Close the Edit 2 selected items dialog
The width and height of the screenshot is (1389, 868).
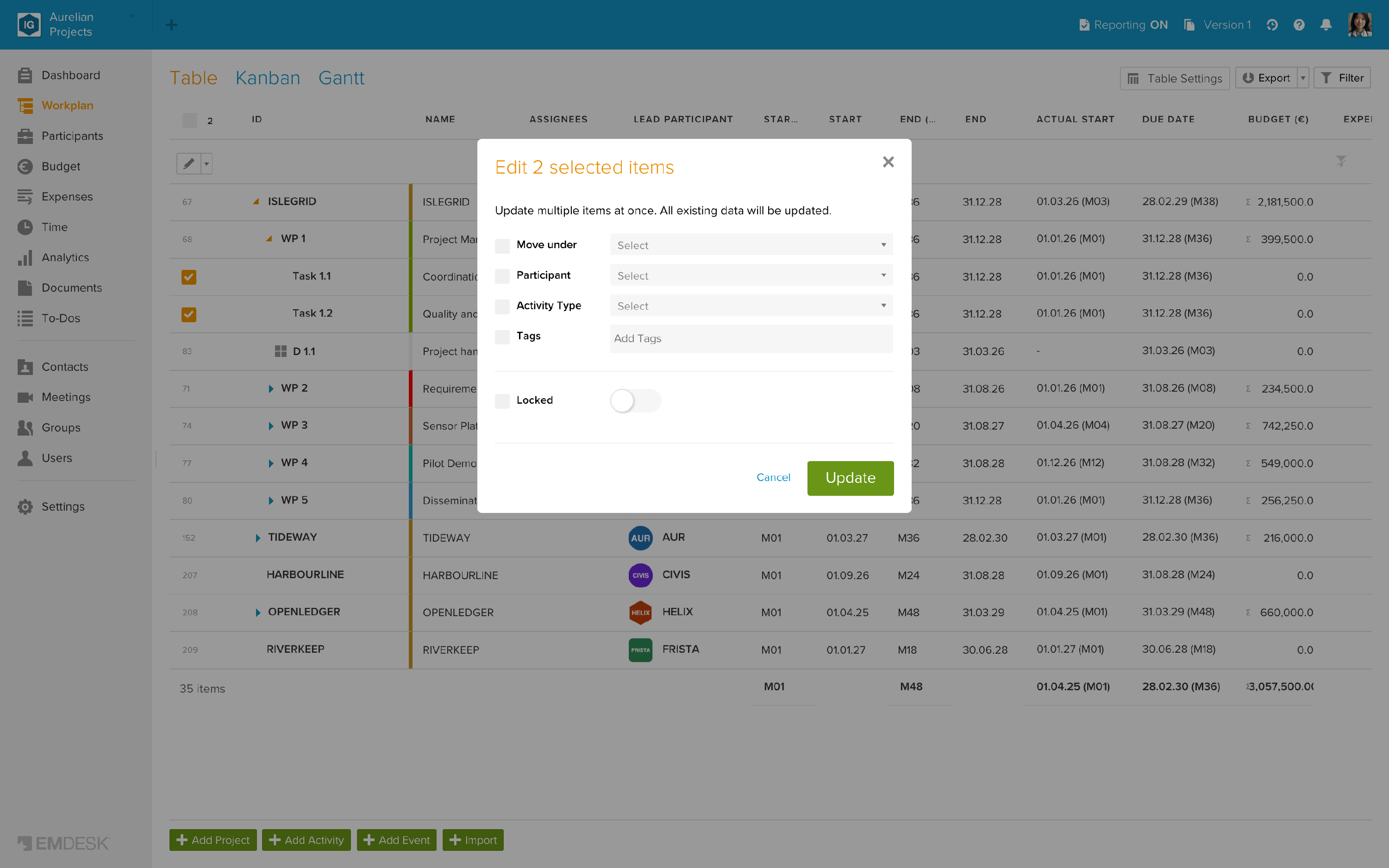[888, 162]
